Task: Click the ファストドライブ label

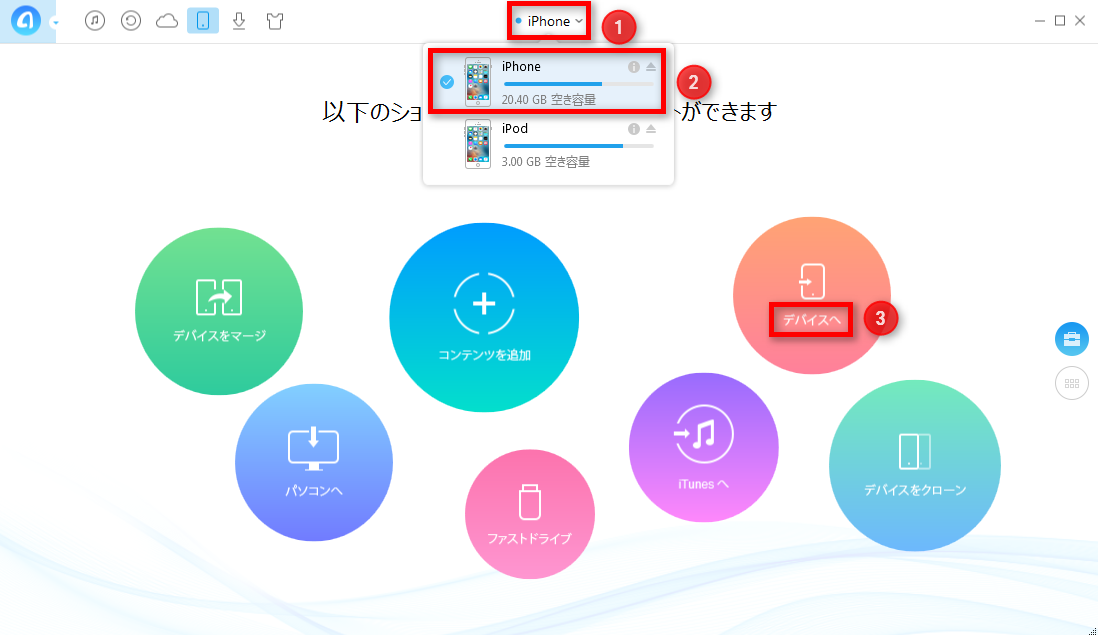Action: tap(529, 538)
